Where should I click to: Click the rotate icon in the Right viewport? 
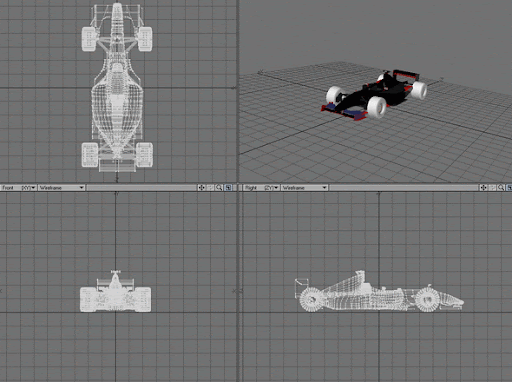click(492, 188)
